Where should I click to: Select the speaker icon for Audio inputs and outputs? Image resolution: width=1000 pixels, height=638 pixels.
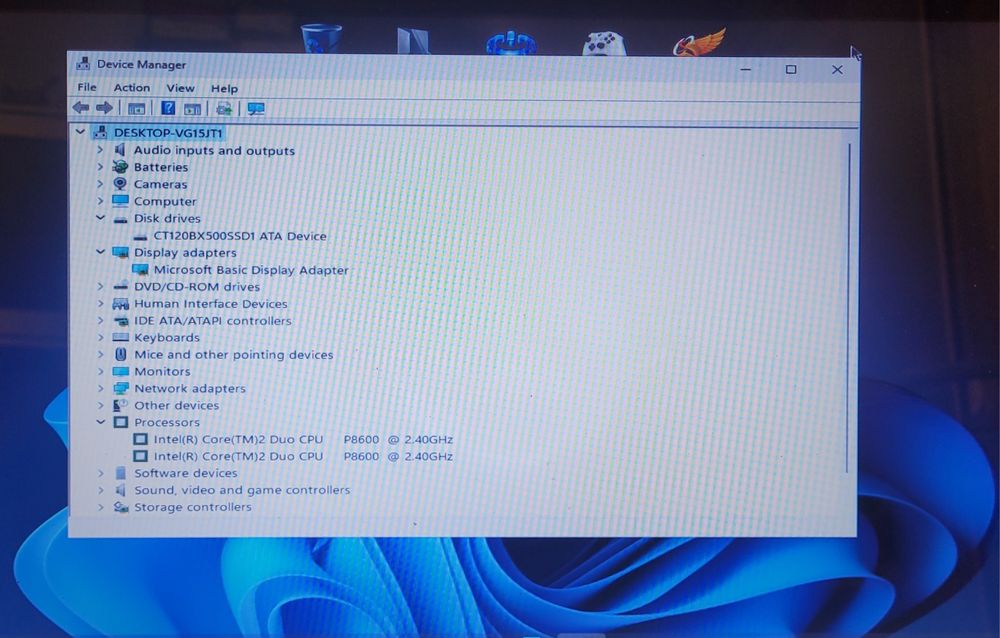(120, 150)
